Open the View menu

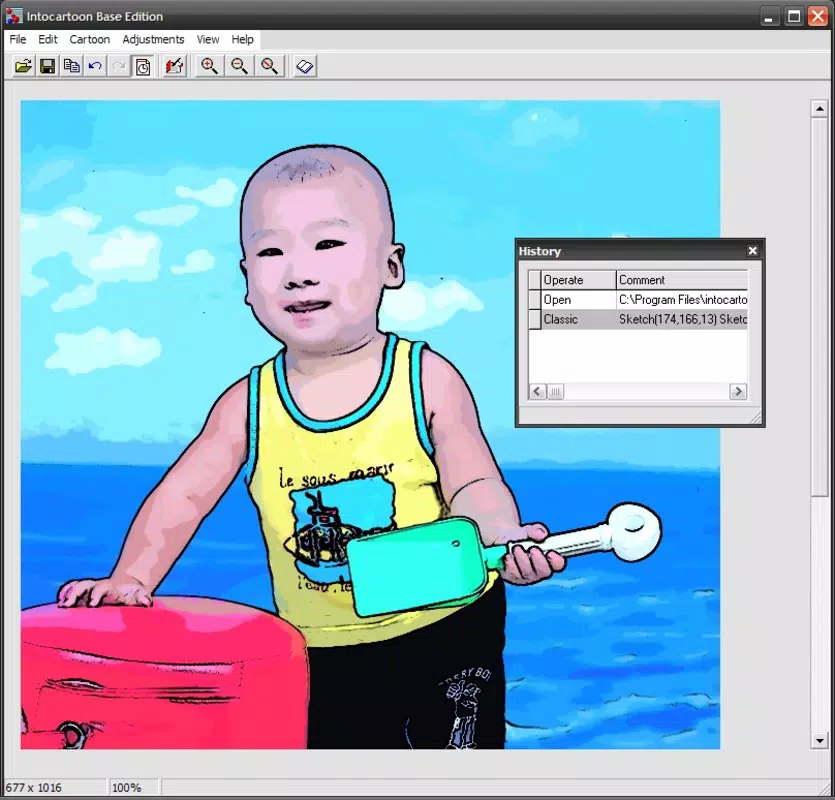pyautogui.click(x=208, y=39)
